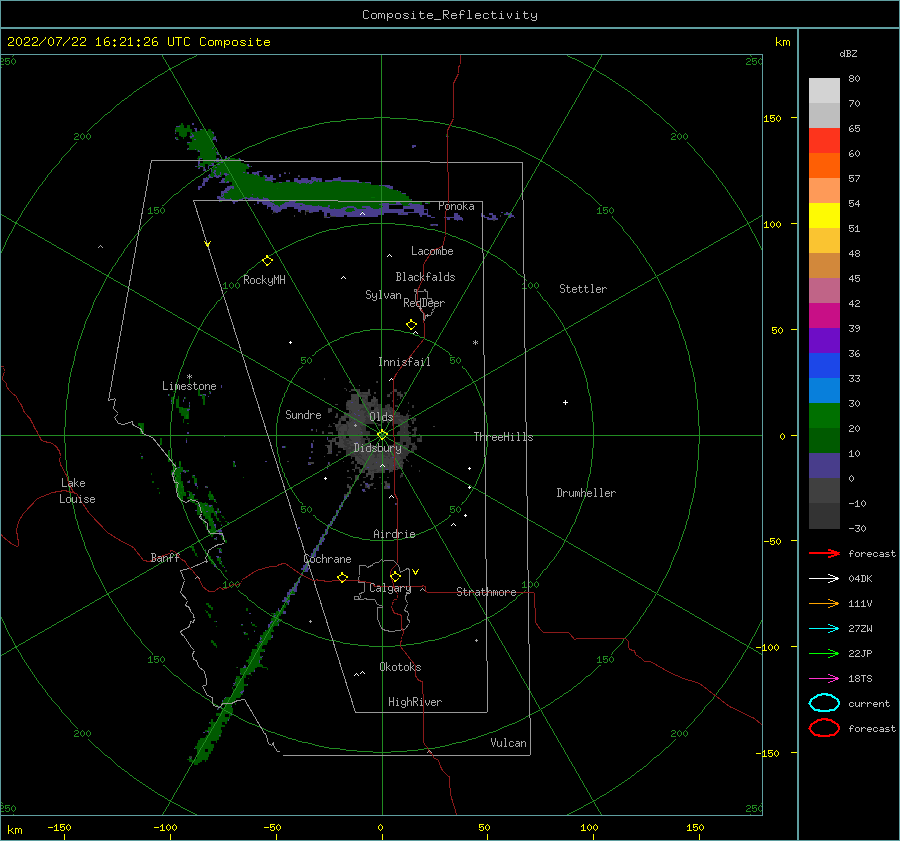Click the Composite_Reflectivity title
Viewport: 900px width, 841px height.
coord(450,15)
